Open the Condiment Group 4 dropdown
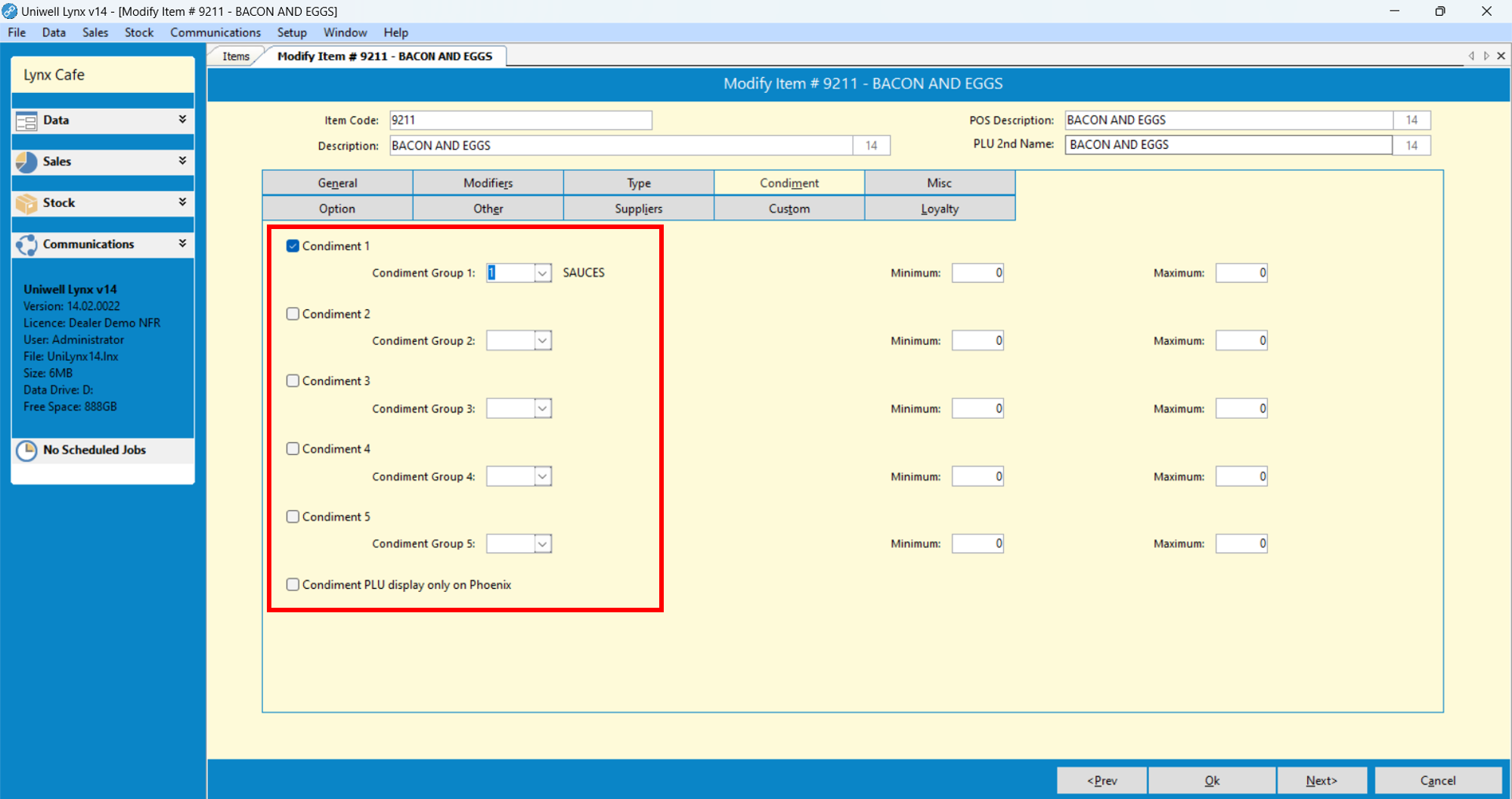This screenshot has width=1512, height=799. pyautogui.click(x=543, y=476)
